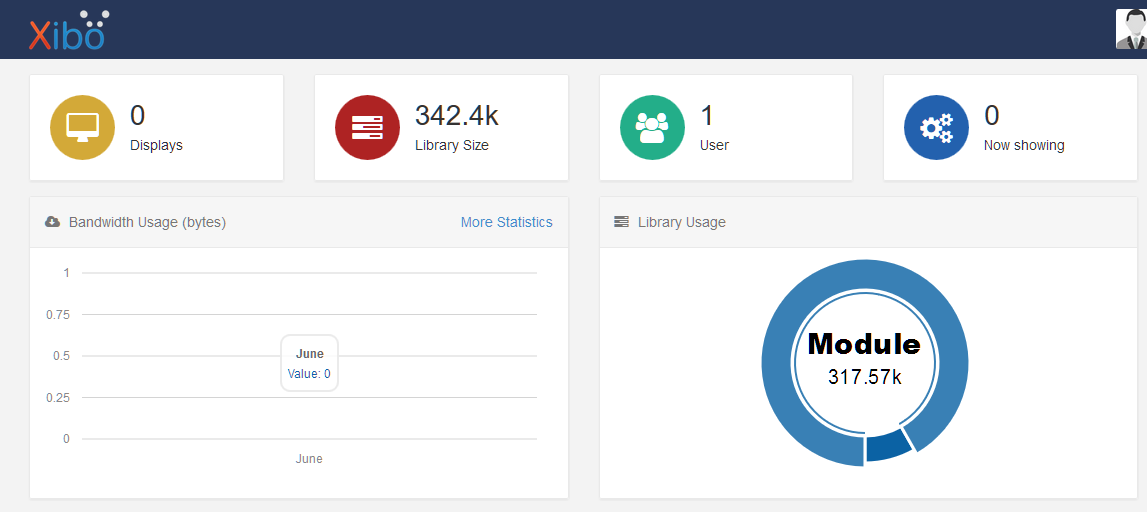Click the cloud download icon beside Bandwidth Usage
Image resolution: width=1147 pixels, height=512 pixels.
pyautogui.click(x=52, y=222)
